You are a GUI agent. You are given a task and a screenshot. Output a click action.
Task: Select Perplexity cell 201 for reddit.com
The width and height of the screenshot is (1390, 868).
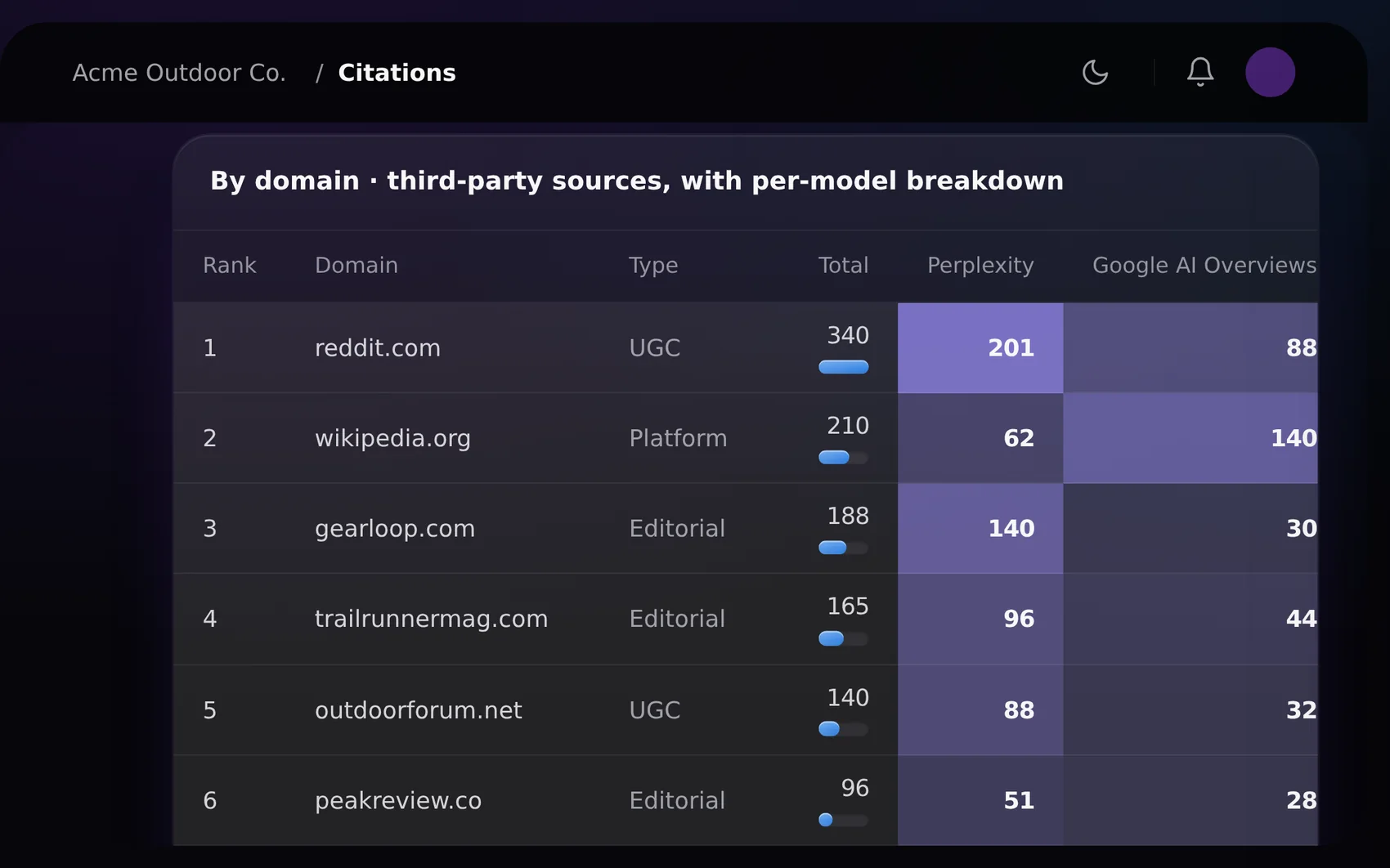click(980, 348)
